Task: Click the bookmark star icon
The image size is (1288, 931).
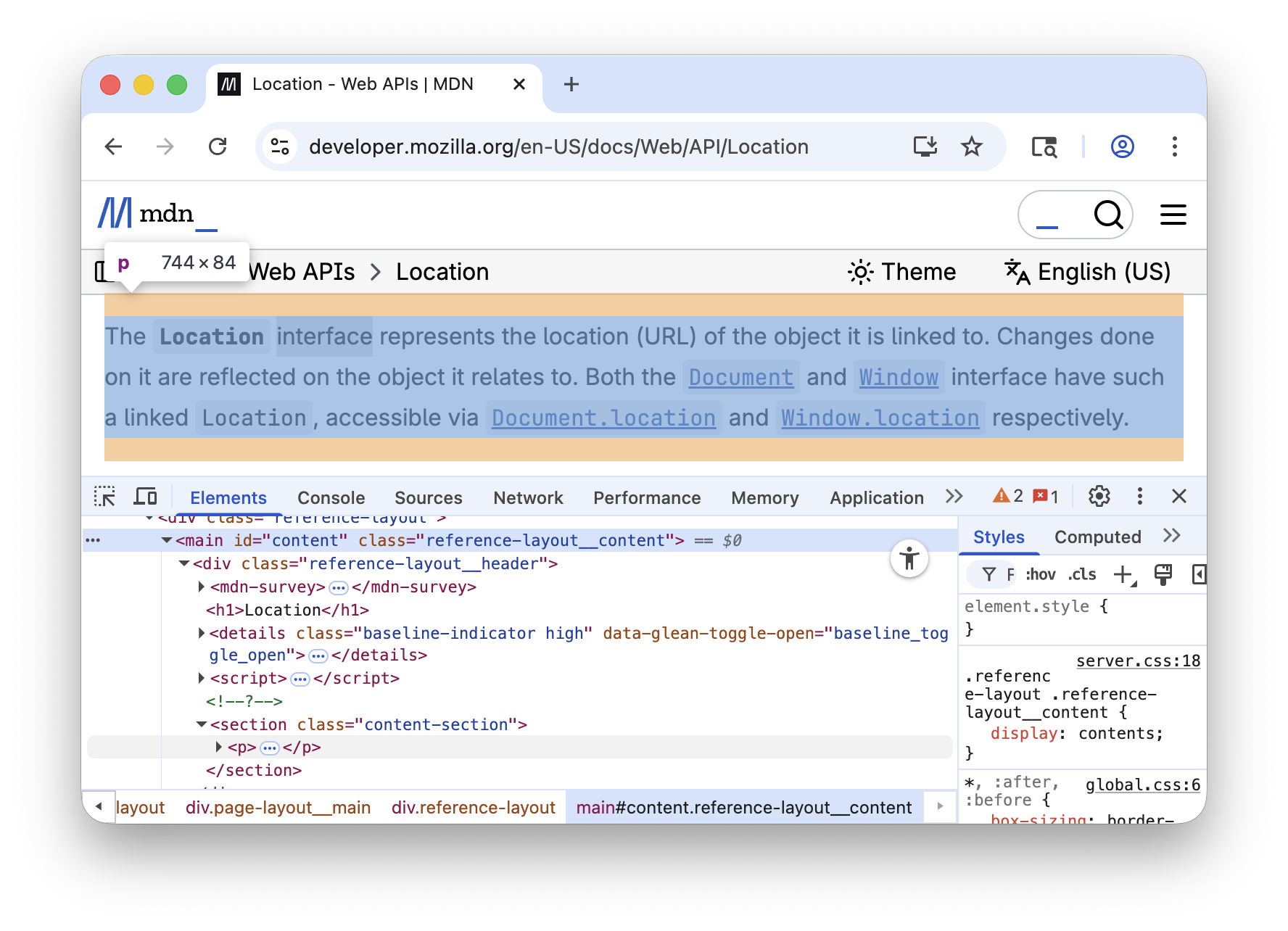Action: (971, 147)
